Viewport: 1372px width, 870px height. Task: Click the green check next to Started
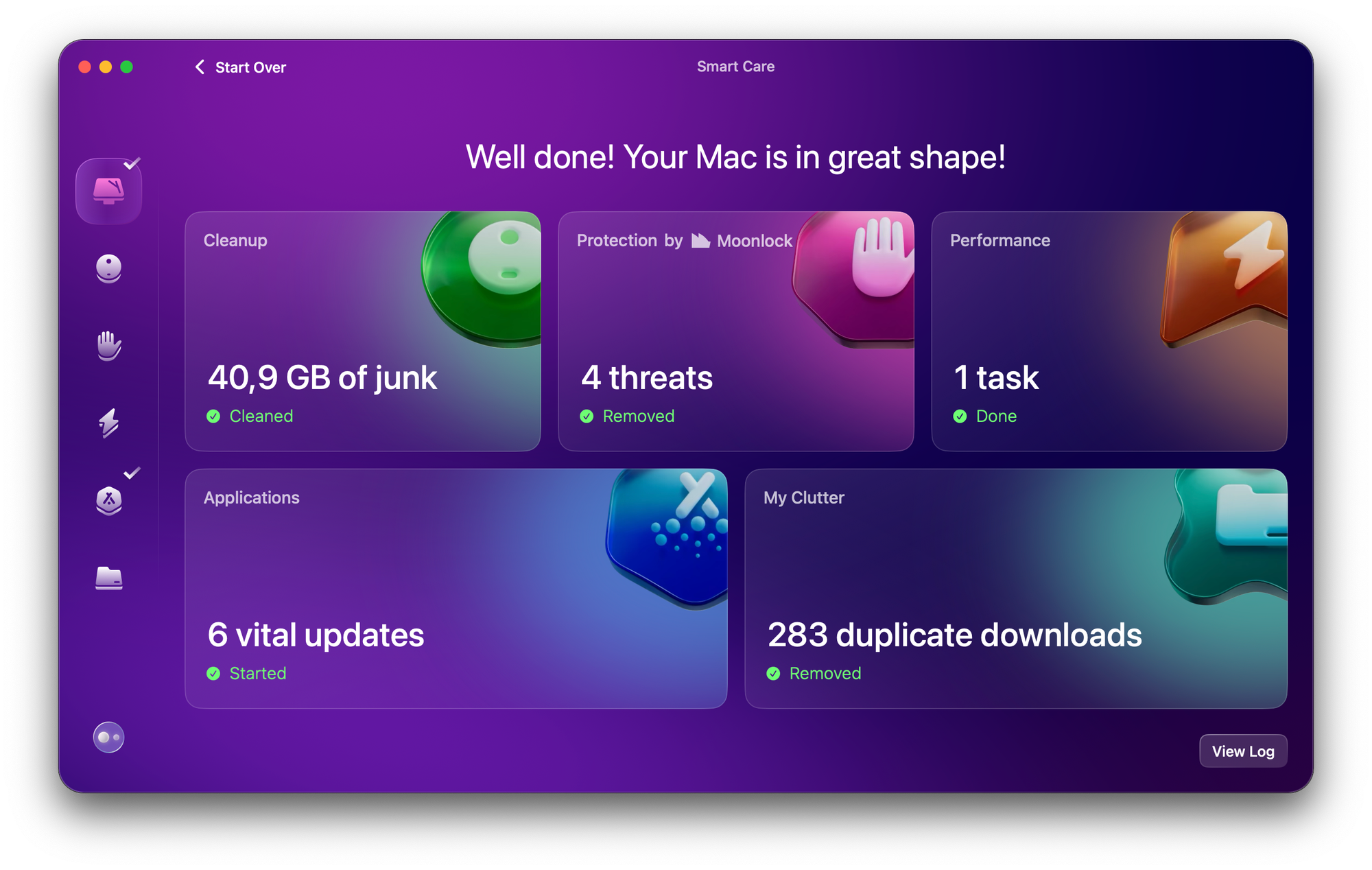[x=213, y=674]
